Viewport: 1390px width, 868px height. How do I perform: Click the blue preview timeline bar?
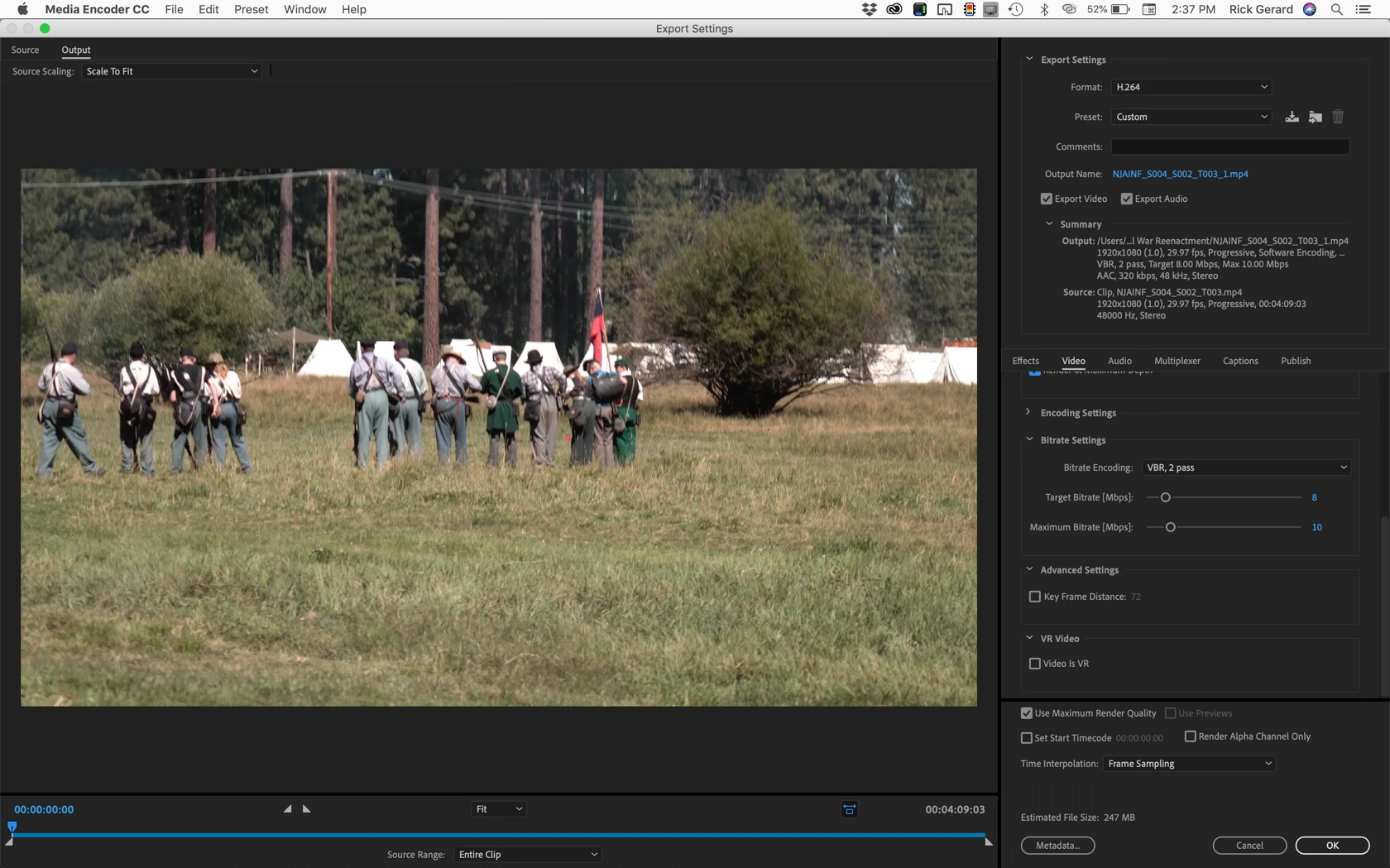pos(498,835)
